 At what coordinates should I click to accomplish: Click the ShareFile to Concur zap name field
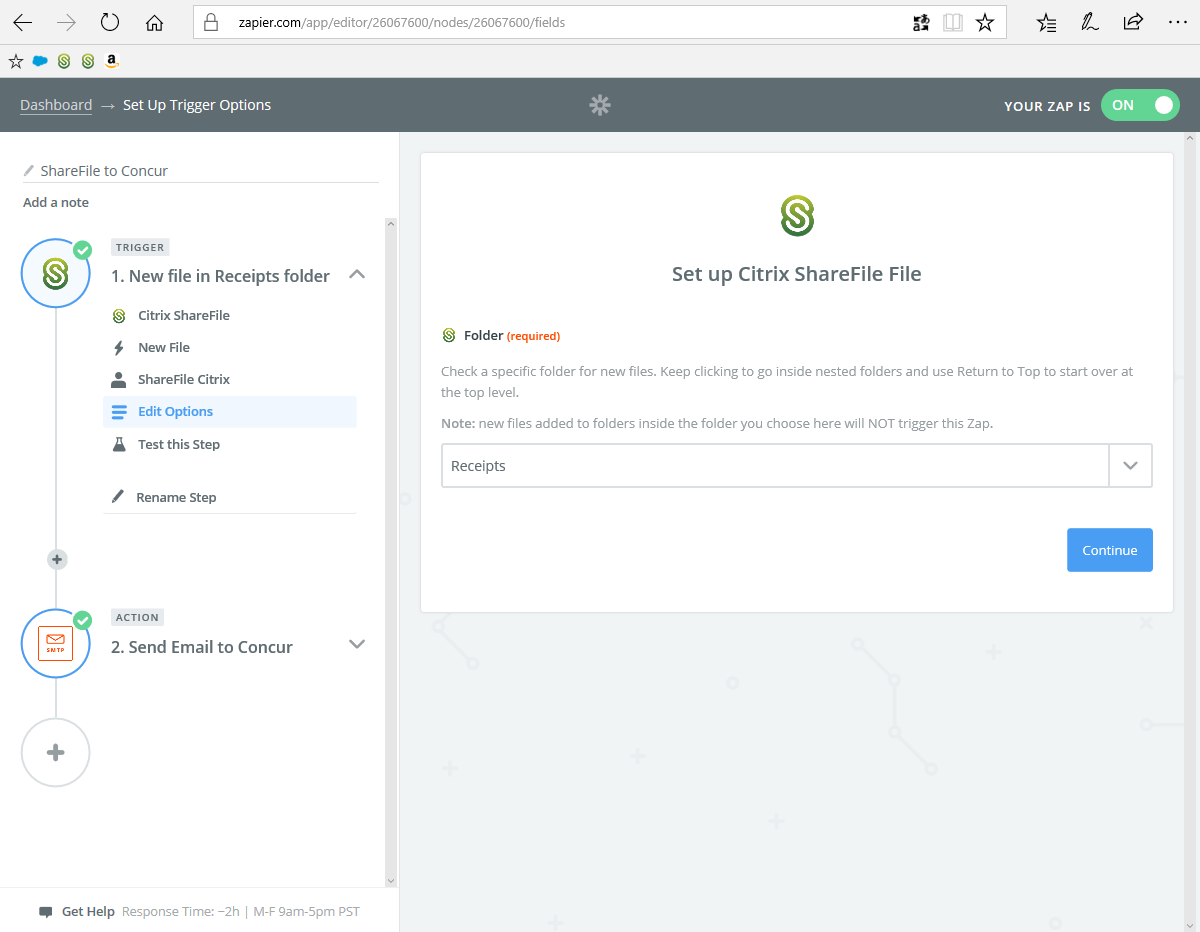tap(200, 171)
